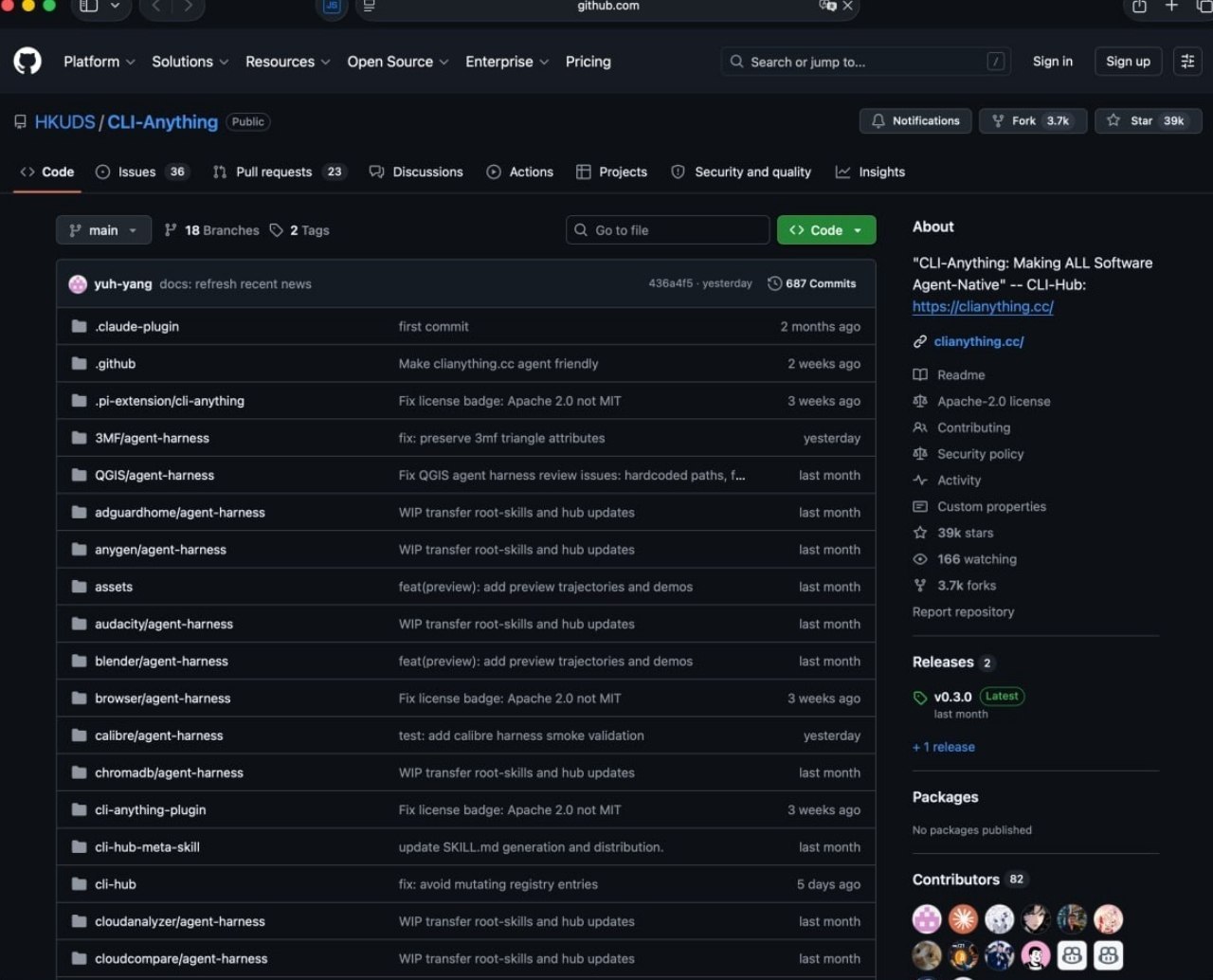Open the Discussions tab
The width and height of the screenshot is (1213, 980).
click(x=416, y=172)
